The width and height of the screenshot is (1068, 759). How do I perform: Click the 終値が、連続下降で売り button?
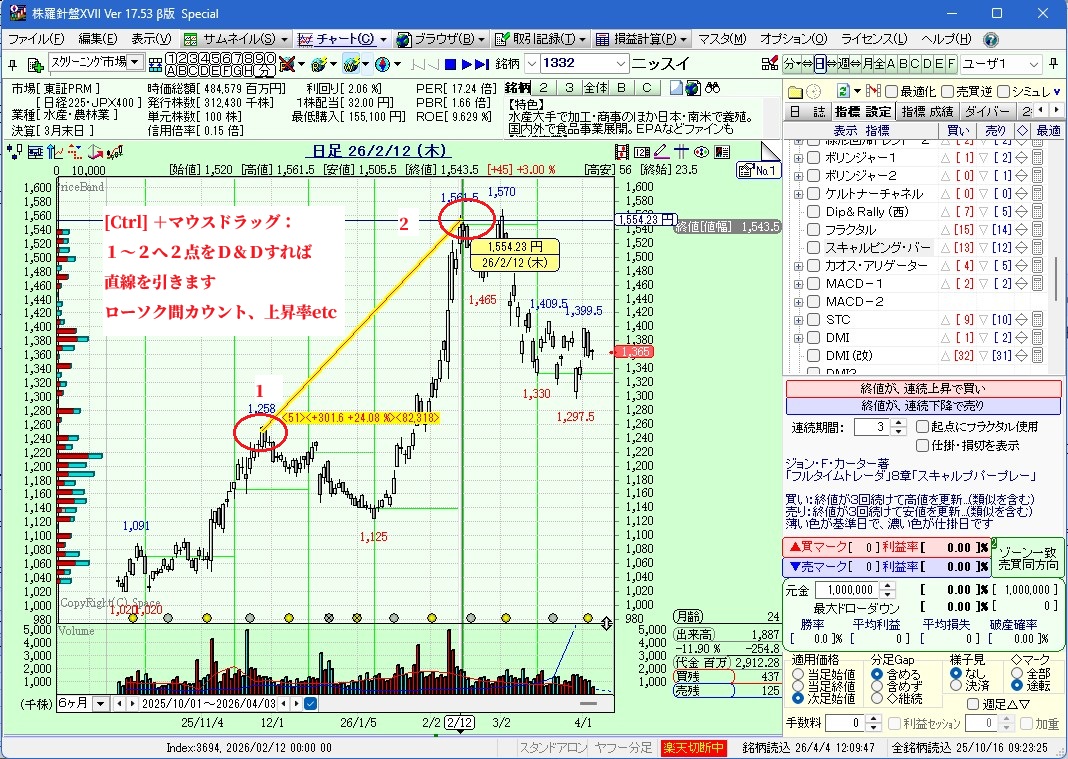click(923, 406)
